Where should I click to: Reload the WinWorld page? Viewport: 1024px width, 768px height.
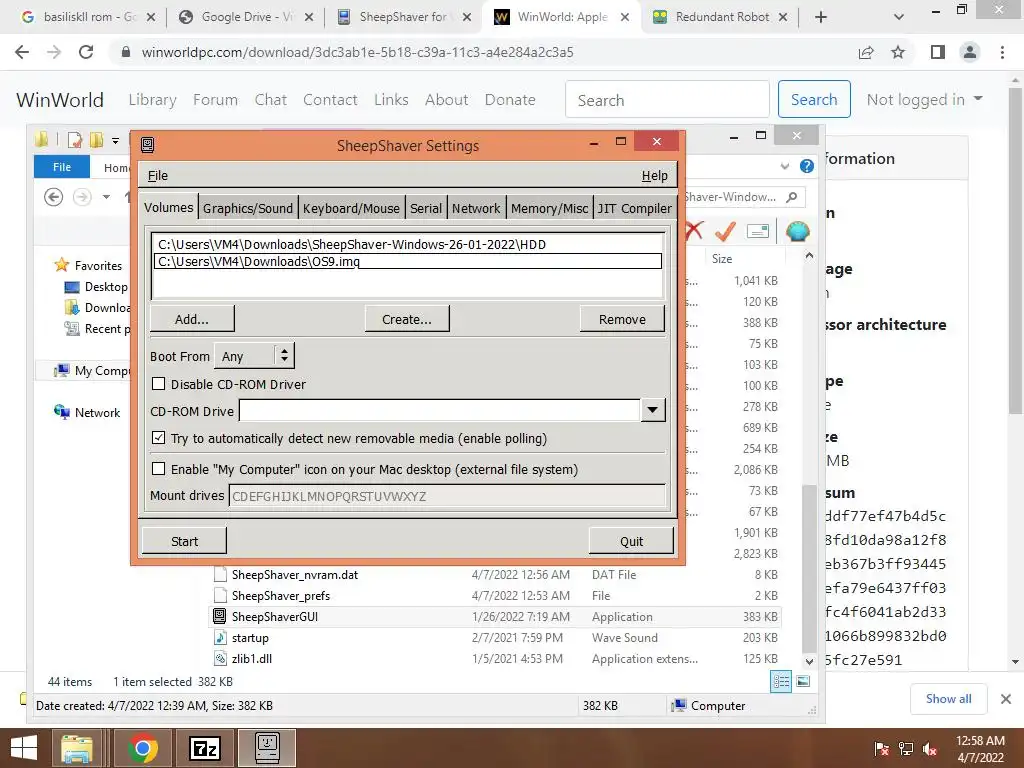(x=86, y=52)
